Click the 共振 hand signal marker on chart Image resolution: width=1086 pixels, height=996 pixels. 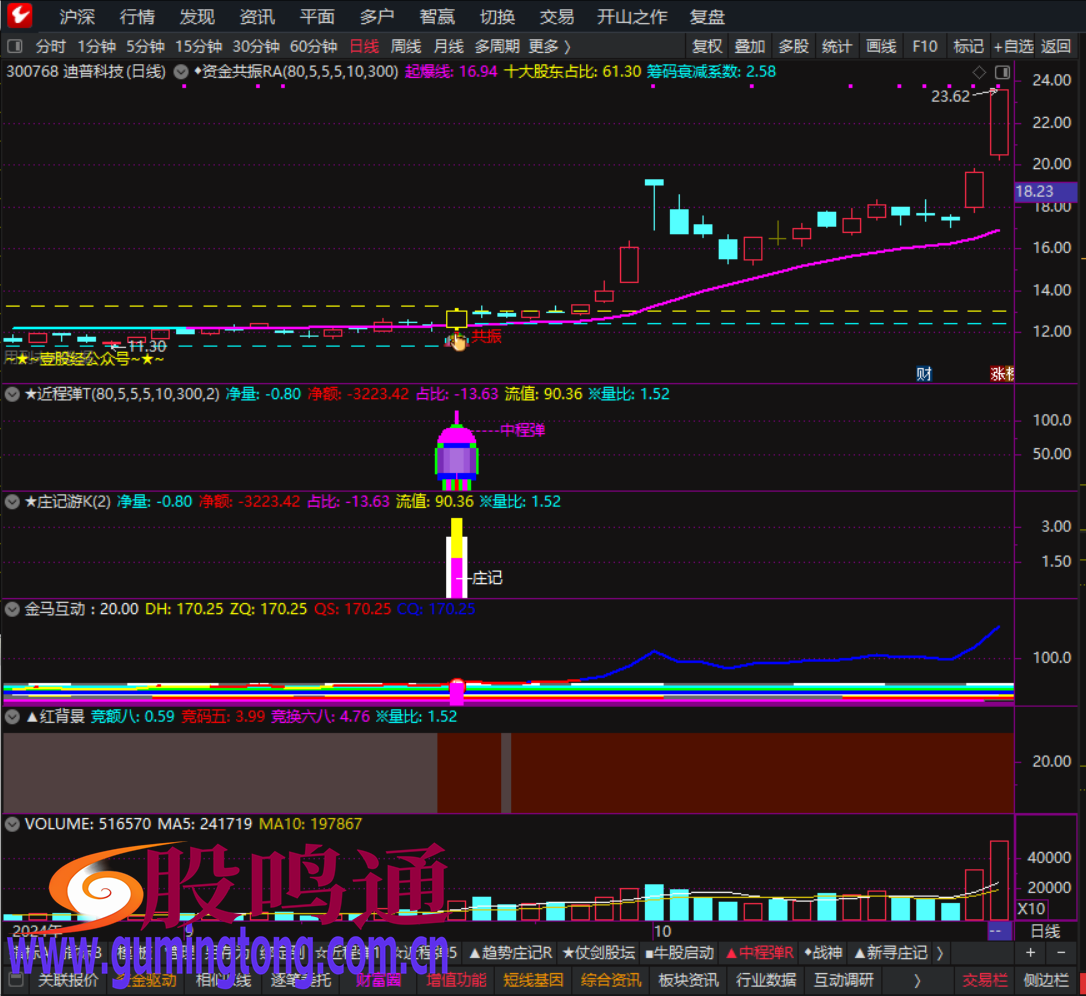coord(457,340)
